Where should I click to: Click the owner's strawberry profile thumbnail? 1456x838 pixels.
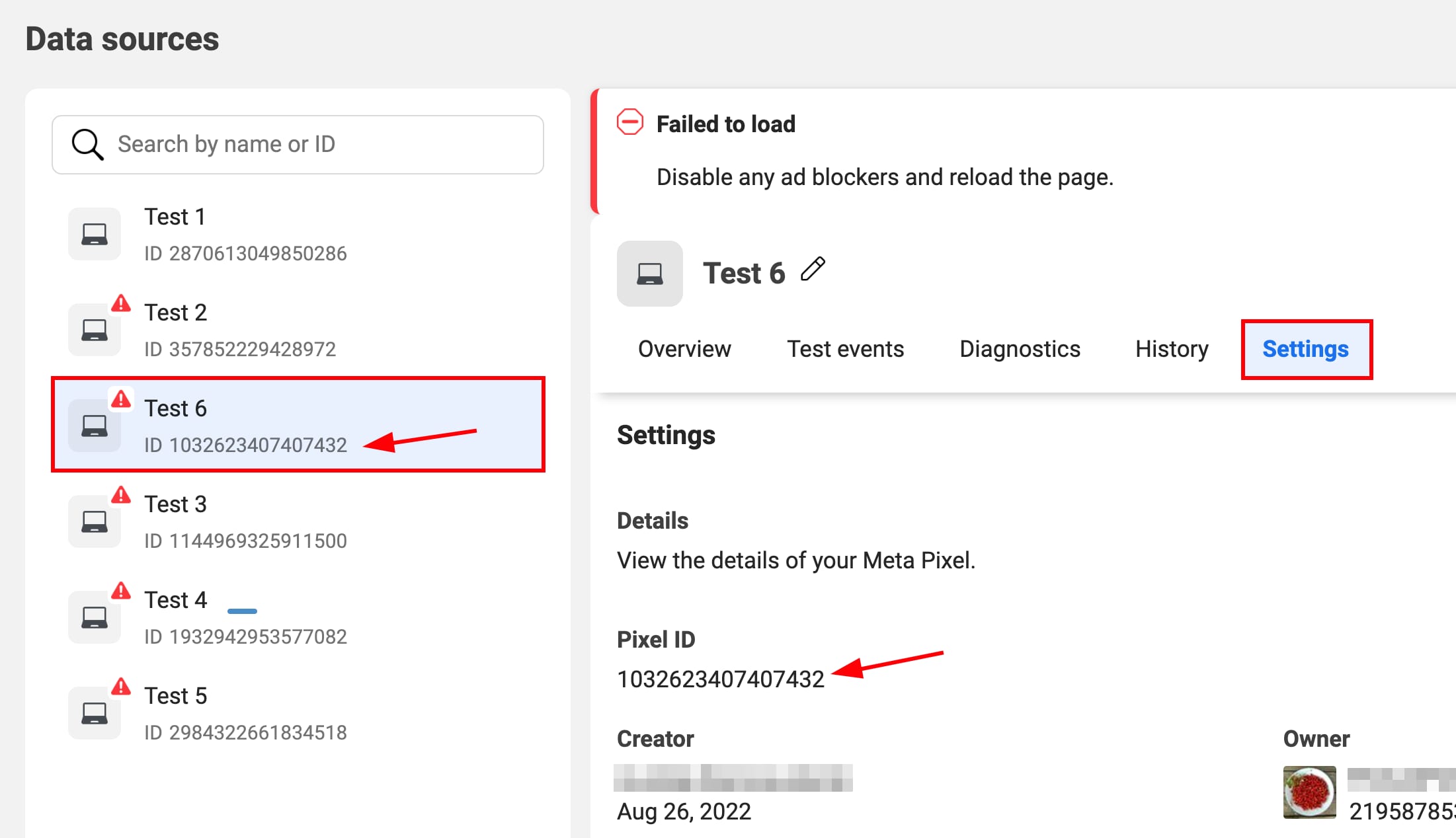click(x=1309, y=792)
